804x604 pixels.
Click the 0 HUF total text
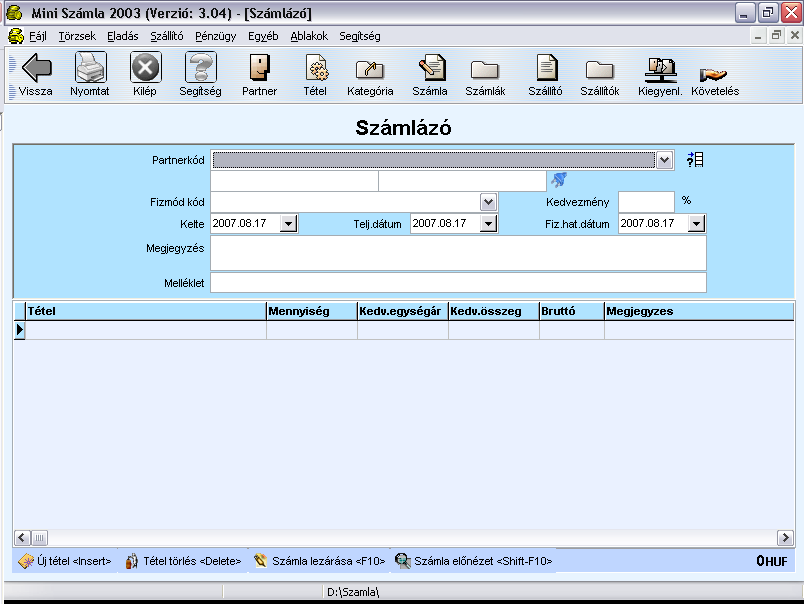click(772, 561)
